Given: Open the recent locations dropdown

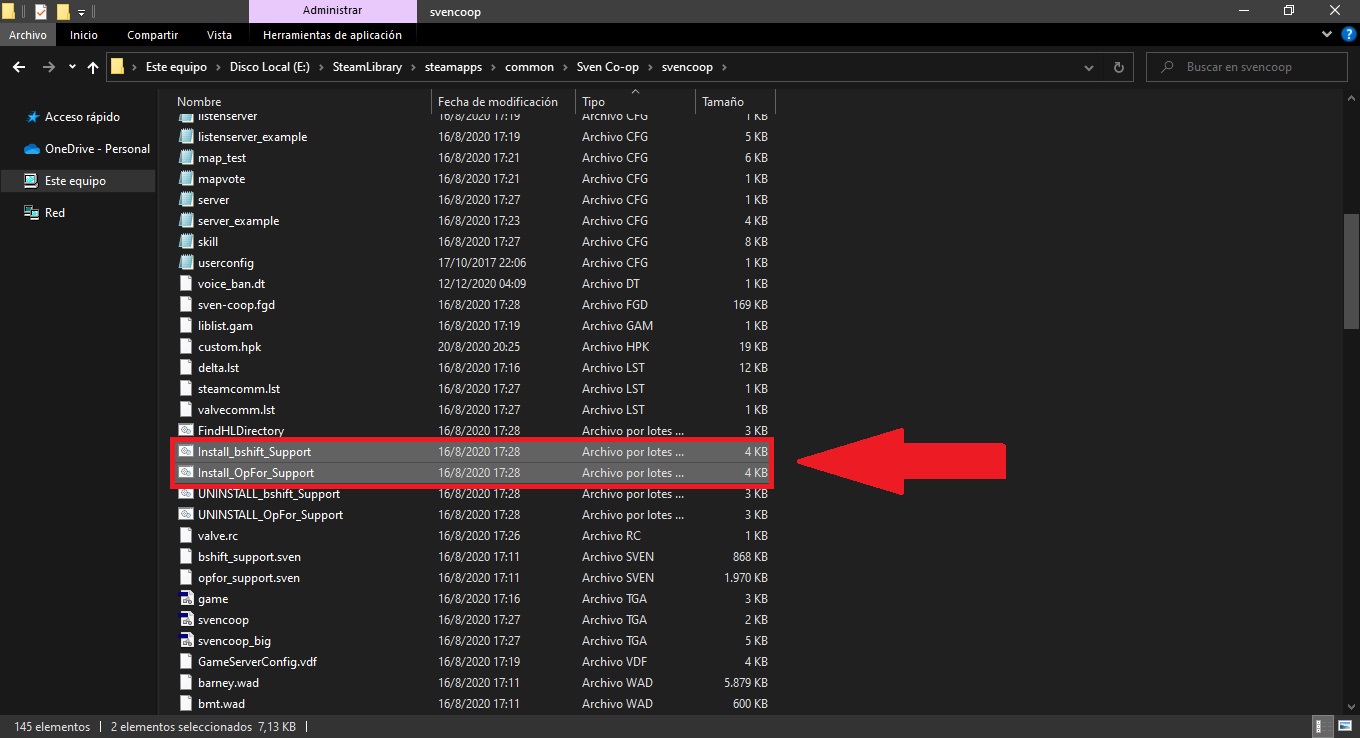Looking at the screenshot, I should pos(72,67).
